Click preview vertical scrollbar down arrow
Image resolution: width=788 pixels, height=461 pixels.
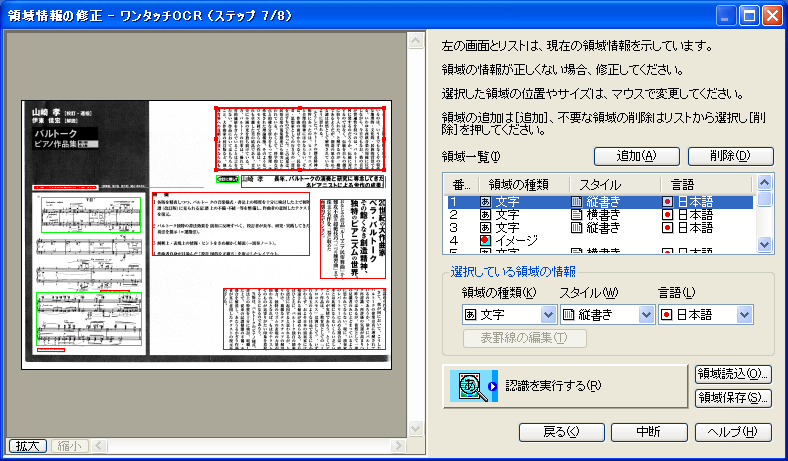(x=416, y=428)
